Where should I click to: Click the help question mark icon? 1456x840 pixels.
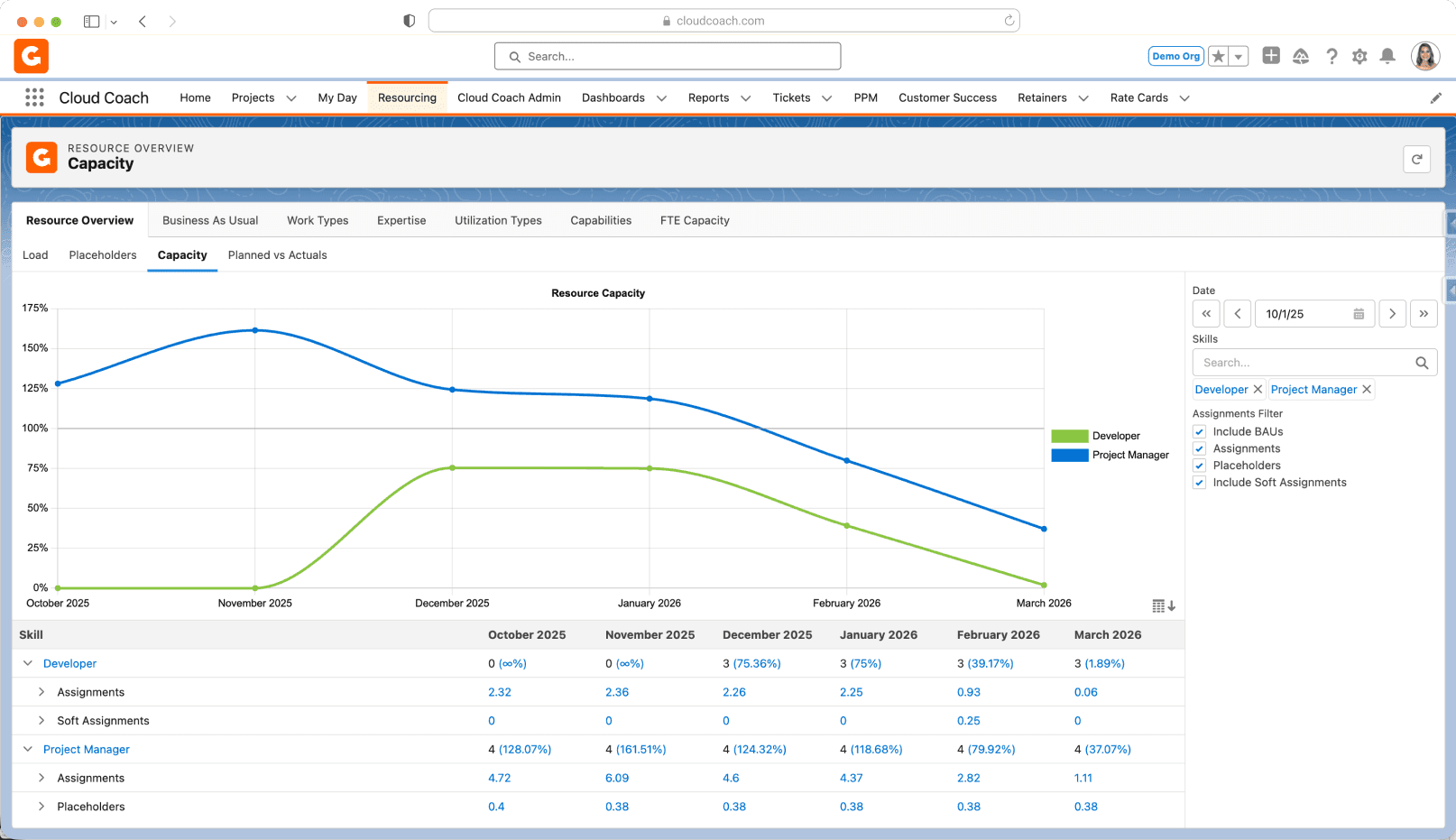(x=1332, y=56)
